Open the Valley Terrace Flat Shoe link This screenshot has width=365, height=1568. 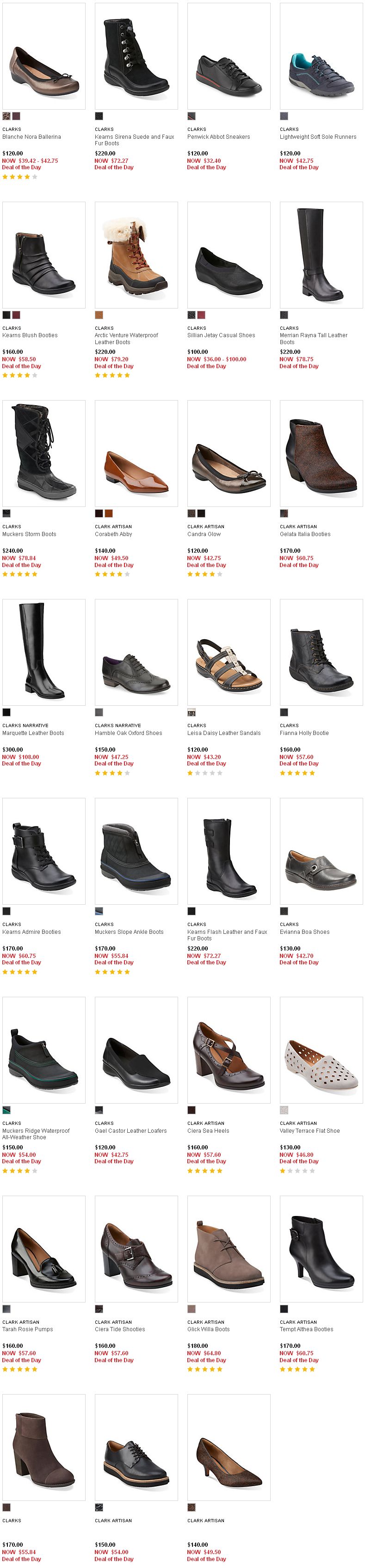[x=309, y=1130]
